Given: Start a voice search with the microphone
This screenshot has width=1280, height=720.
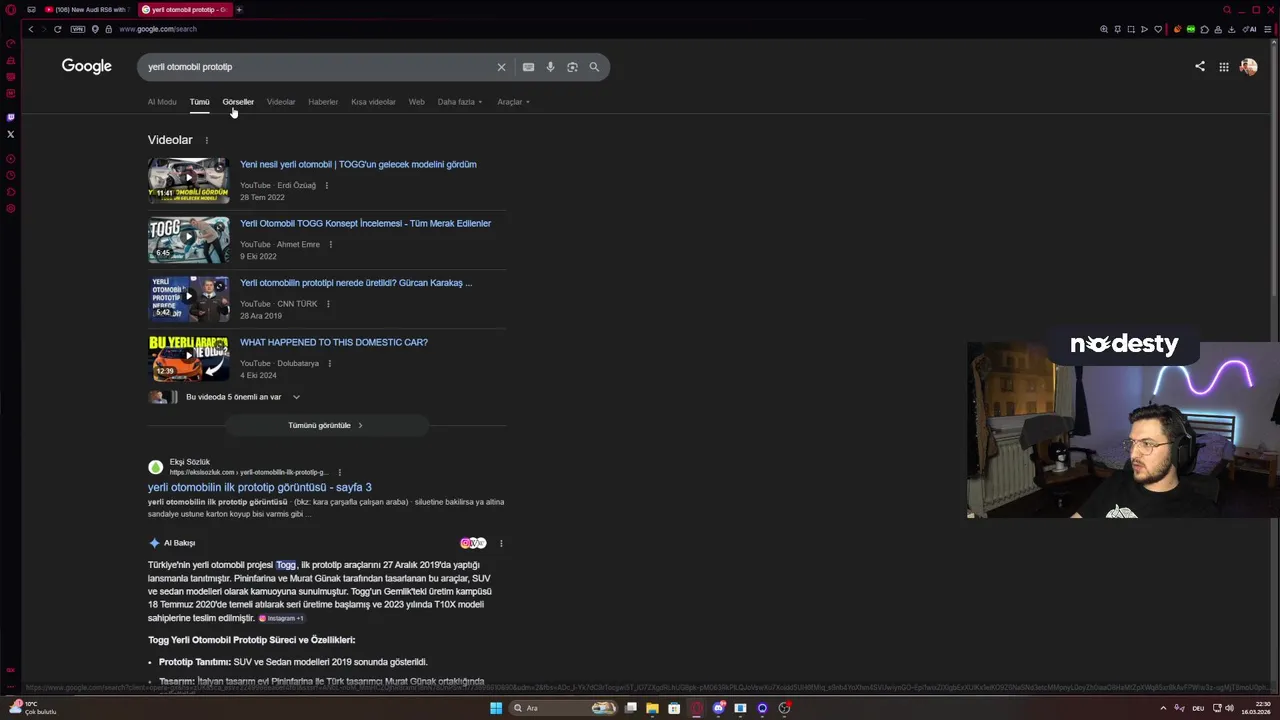Looking at the screenshot, I should tap(550, 67).
